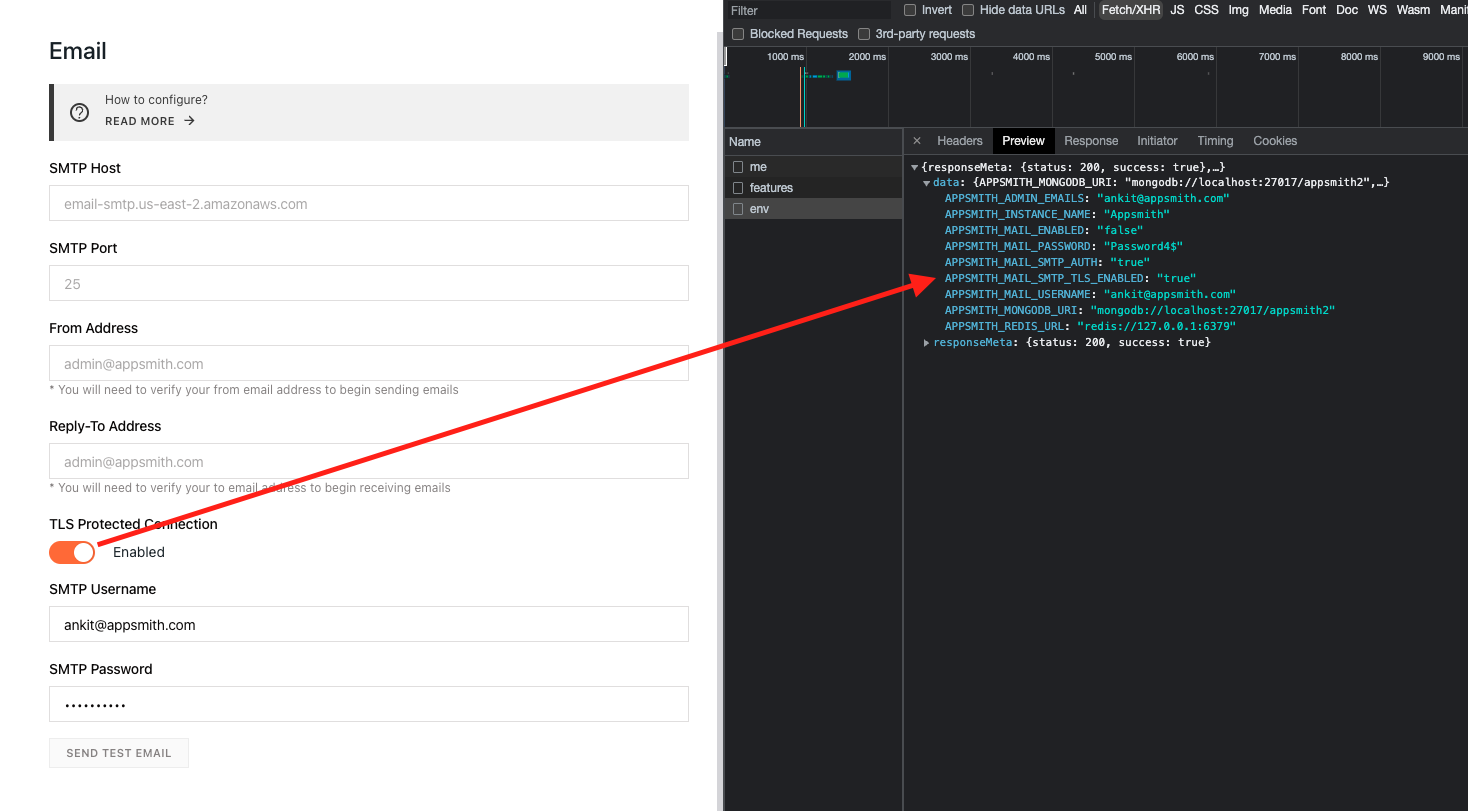Select the Fetch/XHR request filter
Screen dimensions: 1468x811
[1130, 10]
